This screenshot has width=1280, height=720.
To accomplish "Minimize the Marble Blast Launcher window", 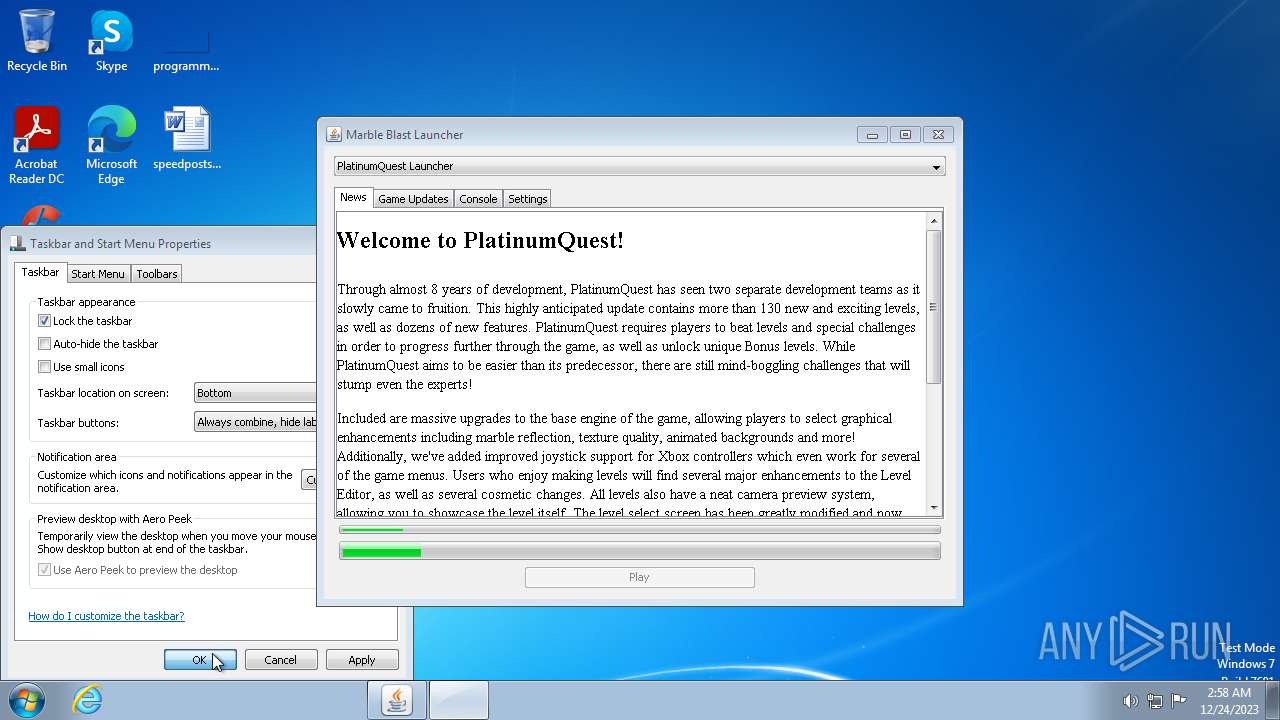I will point(872,135).
